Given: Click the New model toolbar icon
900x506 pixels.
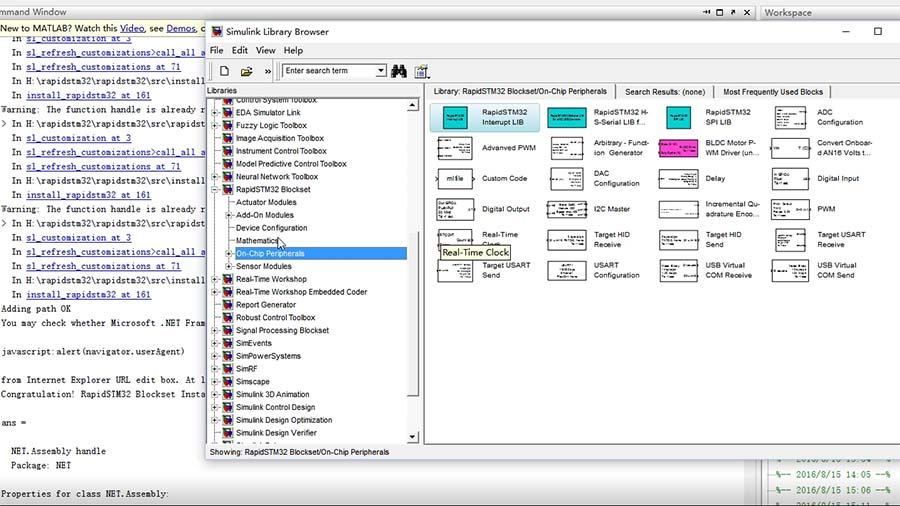Looking at the screenshot, I should 224,71.
